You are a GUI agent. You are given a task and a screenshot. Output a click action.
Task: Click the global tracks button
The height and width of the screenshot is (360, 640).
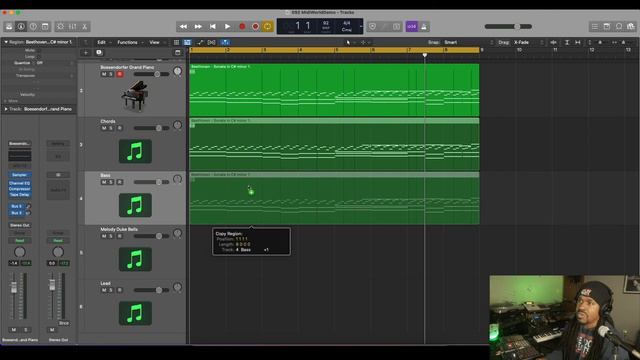[x=178, y=52]
